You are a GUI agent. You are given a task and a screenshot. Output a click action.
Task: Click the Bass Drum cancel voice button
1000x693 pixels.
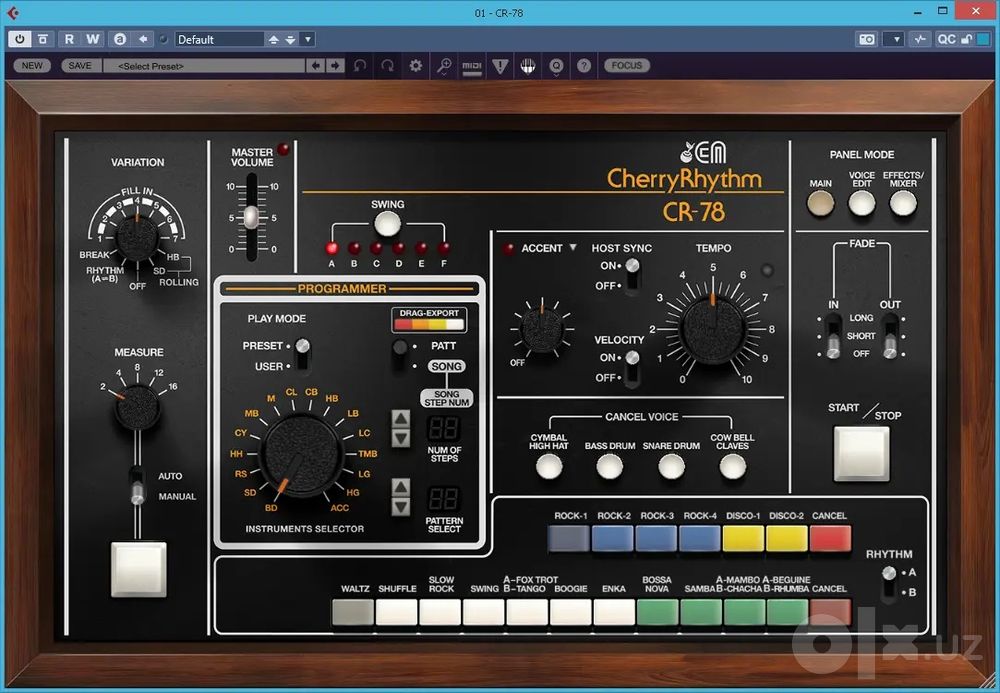tap(610, 467)
